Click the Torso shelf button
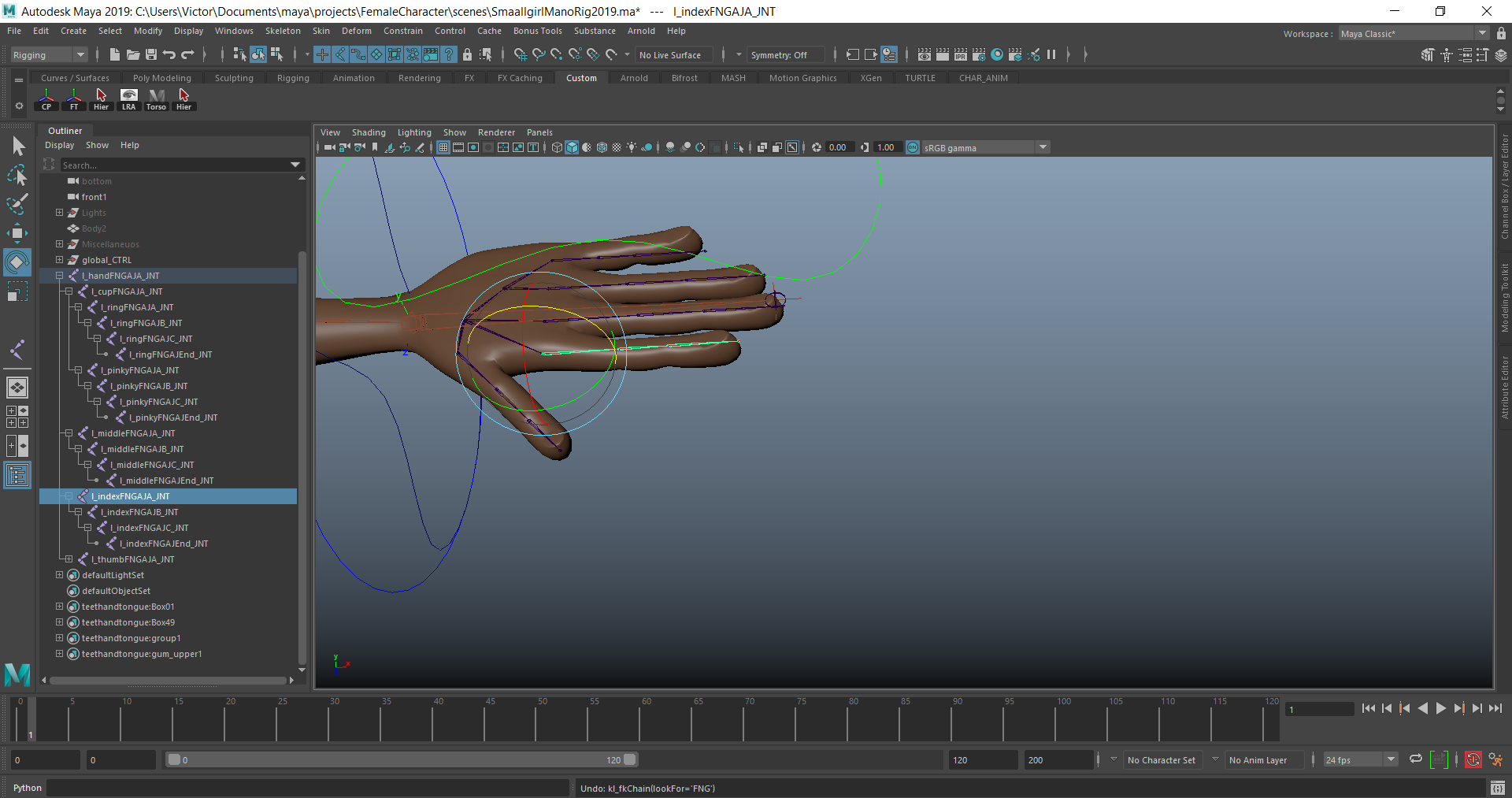This screenshot has height=798, width=1512. (156, 99)
